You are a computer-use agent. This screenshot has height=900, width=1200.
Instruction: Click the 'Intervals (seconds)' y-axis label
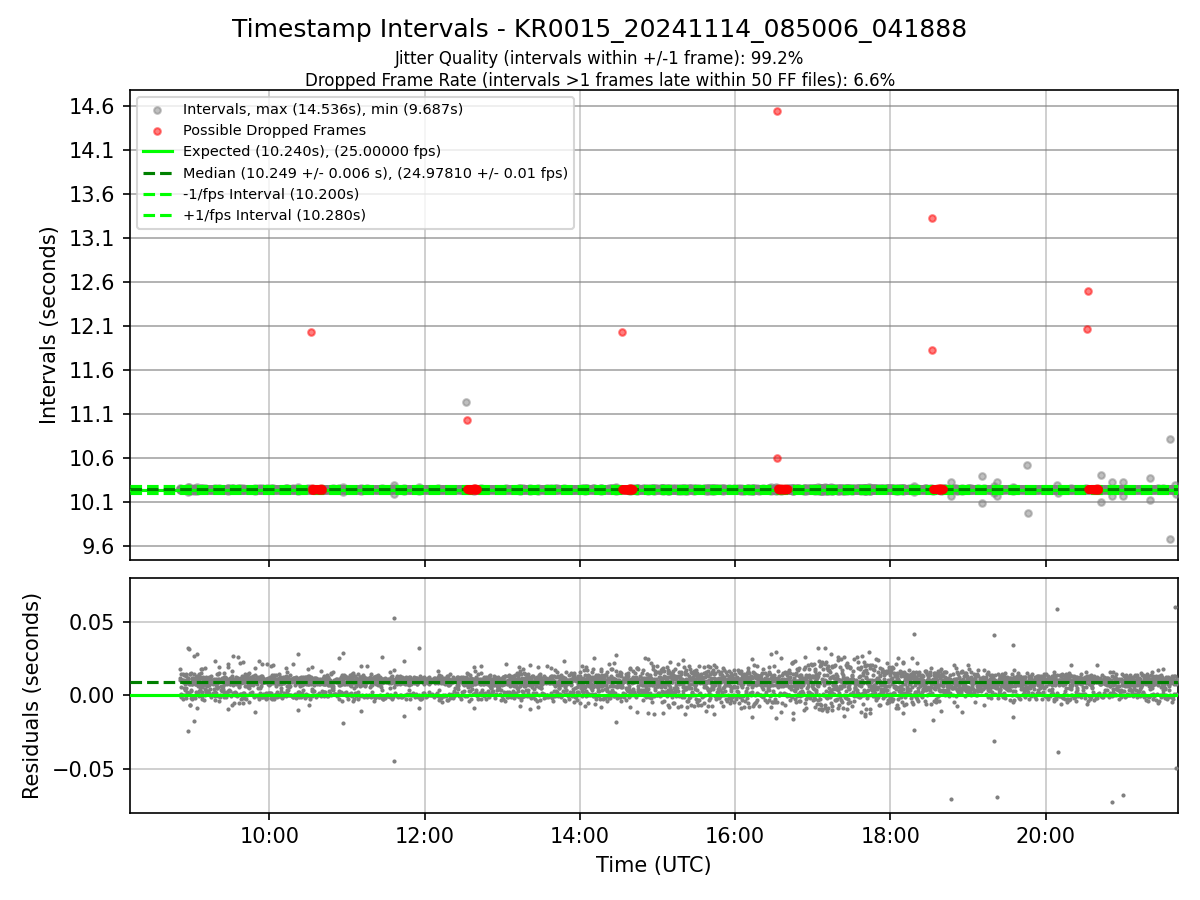coord(48,324)
